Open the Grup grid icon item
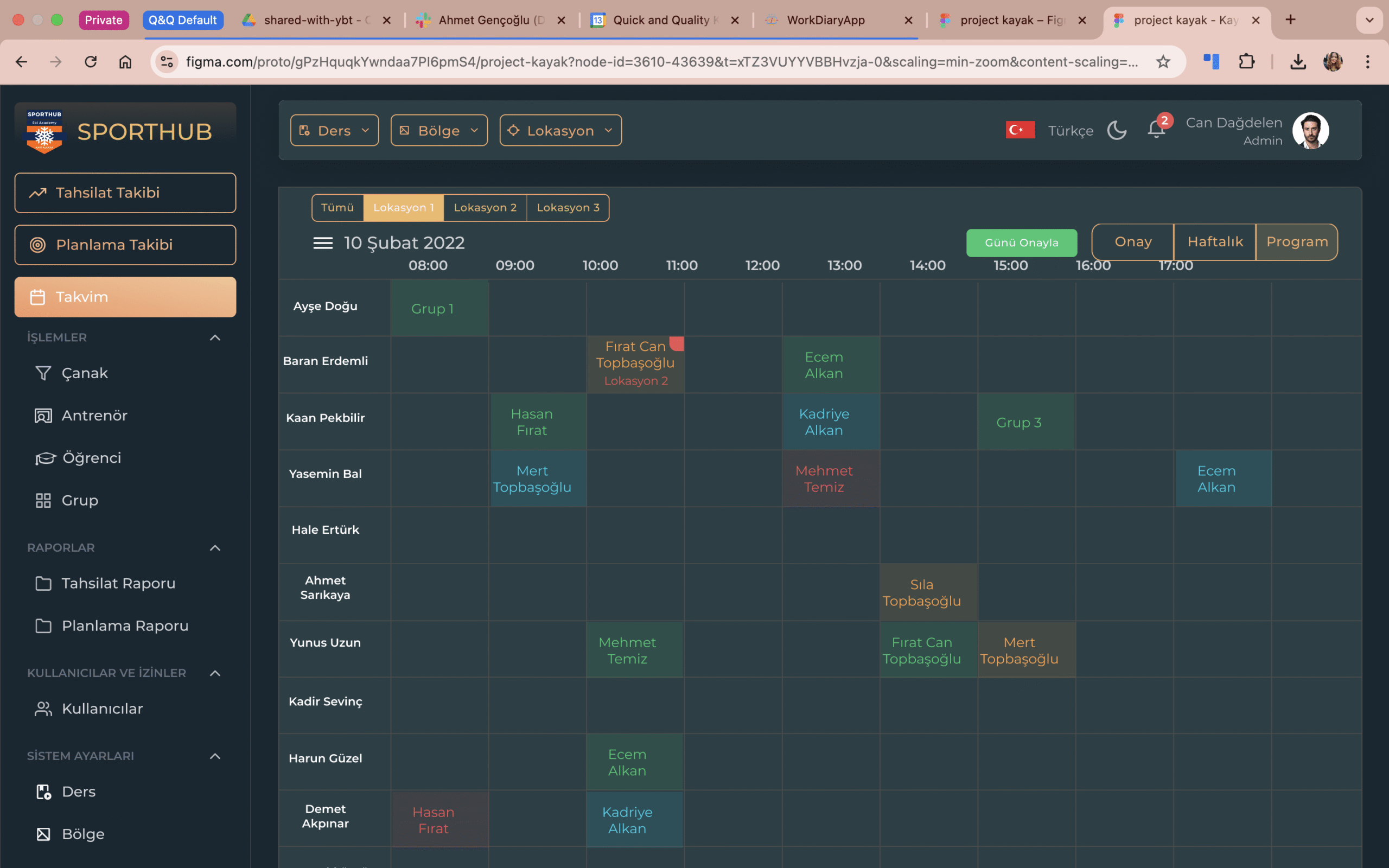This screenshot has height=868, width=1389. (43, 501)
